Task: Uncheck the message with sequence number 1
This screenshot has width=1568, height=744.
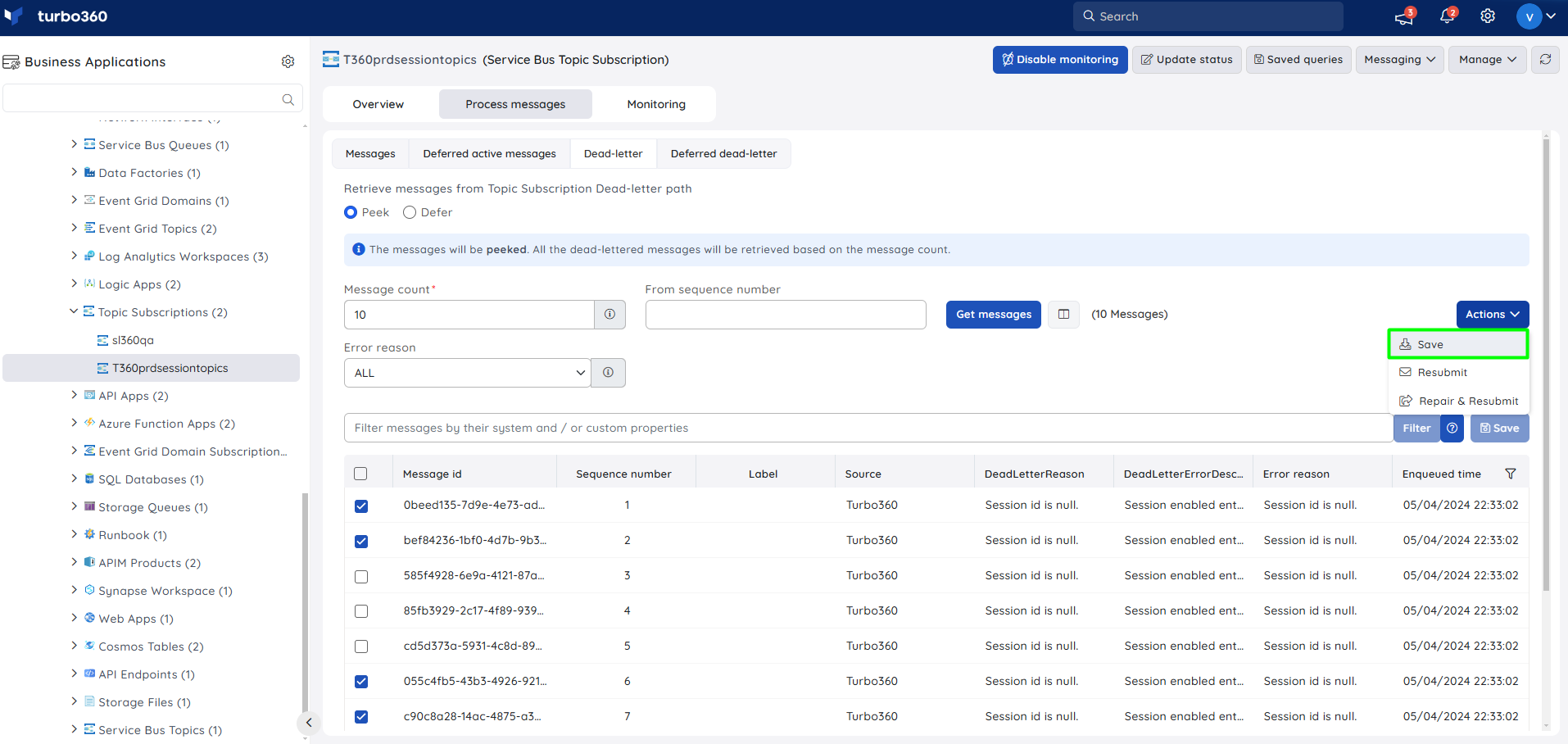Action: [361, 506]
